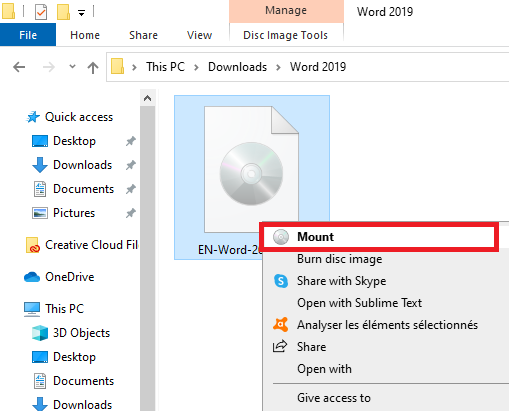Go forward with the Forward arrow
Screen dimensions: 509x411
point(49,67)
